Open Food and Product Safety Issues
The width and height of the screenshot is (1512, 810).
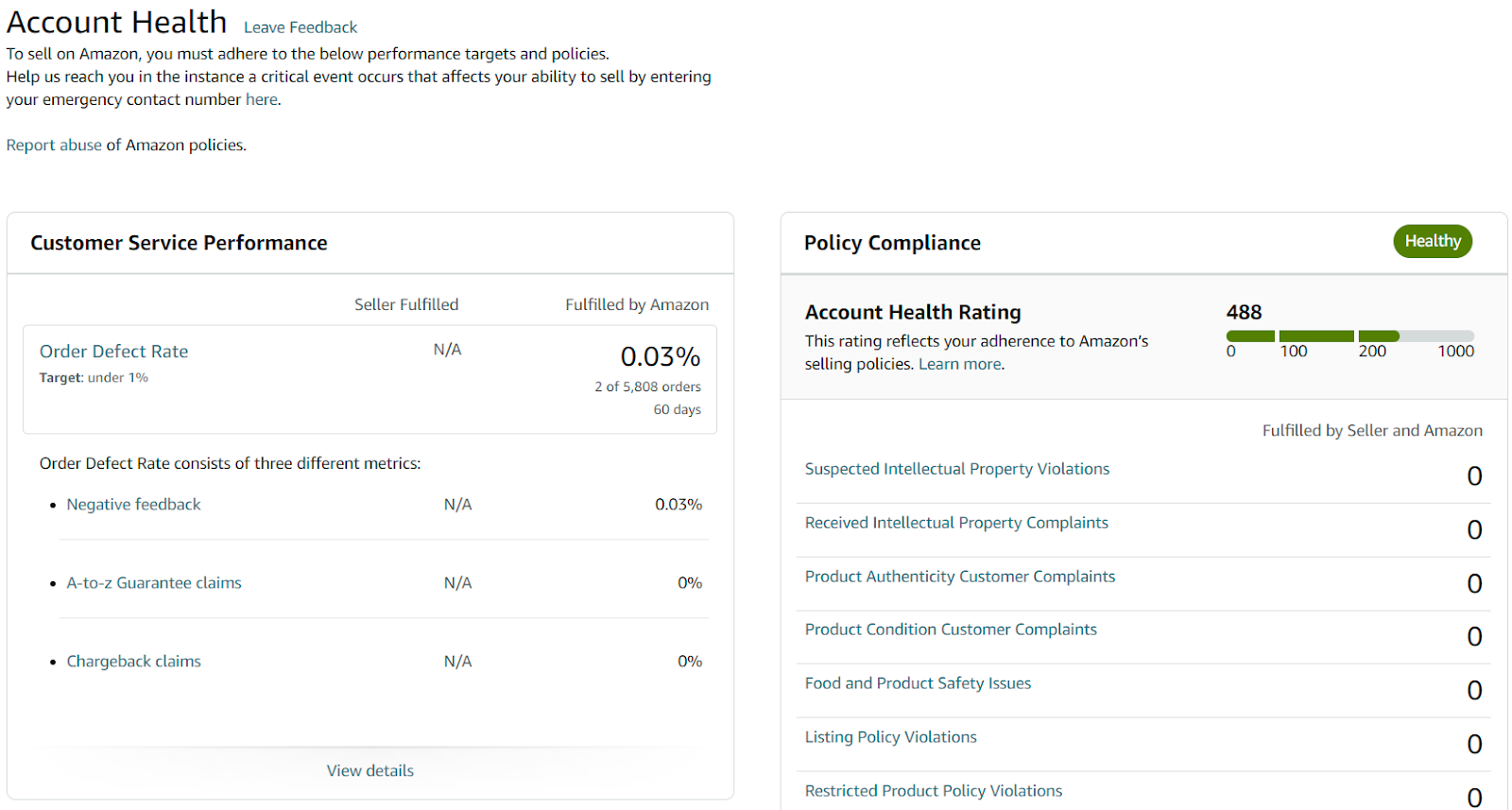tap(918, 683)
